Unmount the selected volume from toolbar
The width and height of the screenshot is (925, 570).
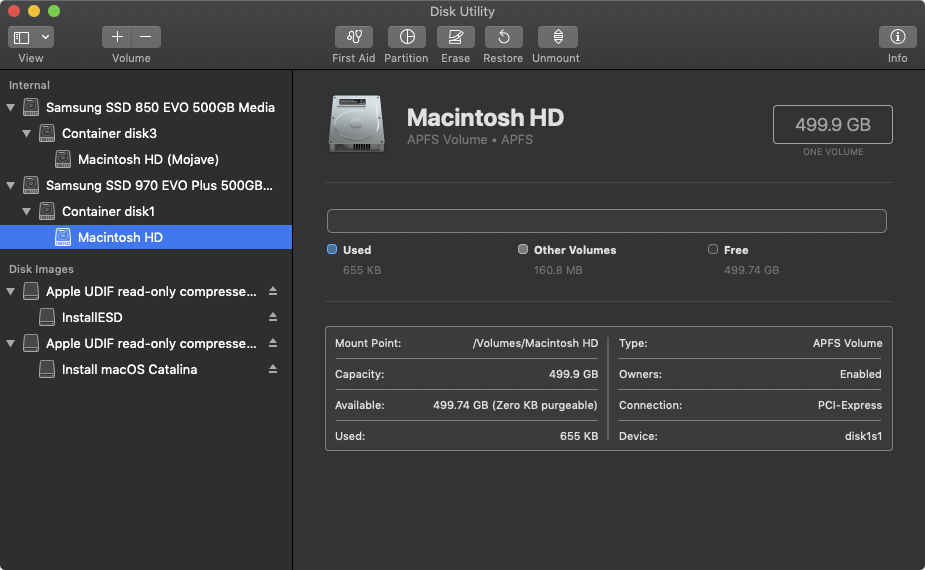coord(557,37)
